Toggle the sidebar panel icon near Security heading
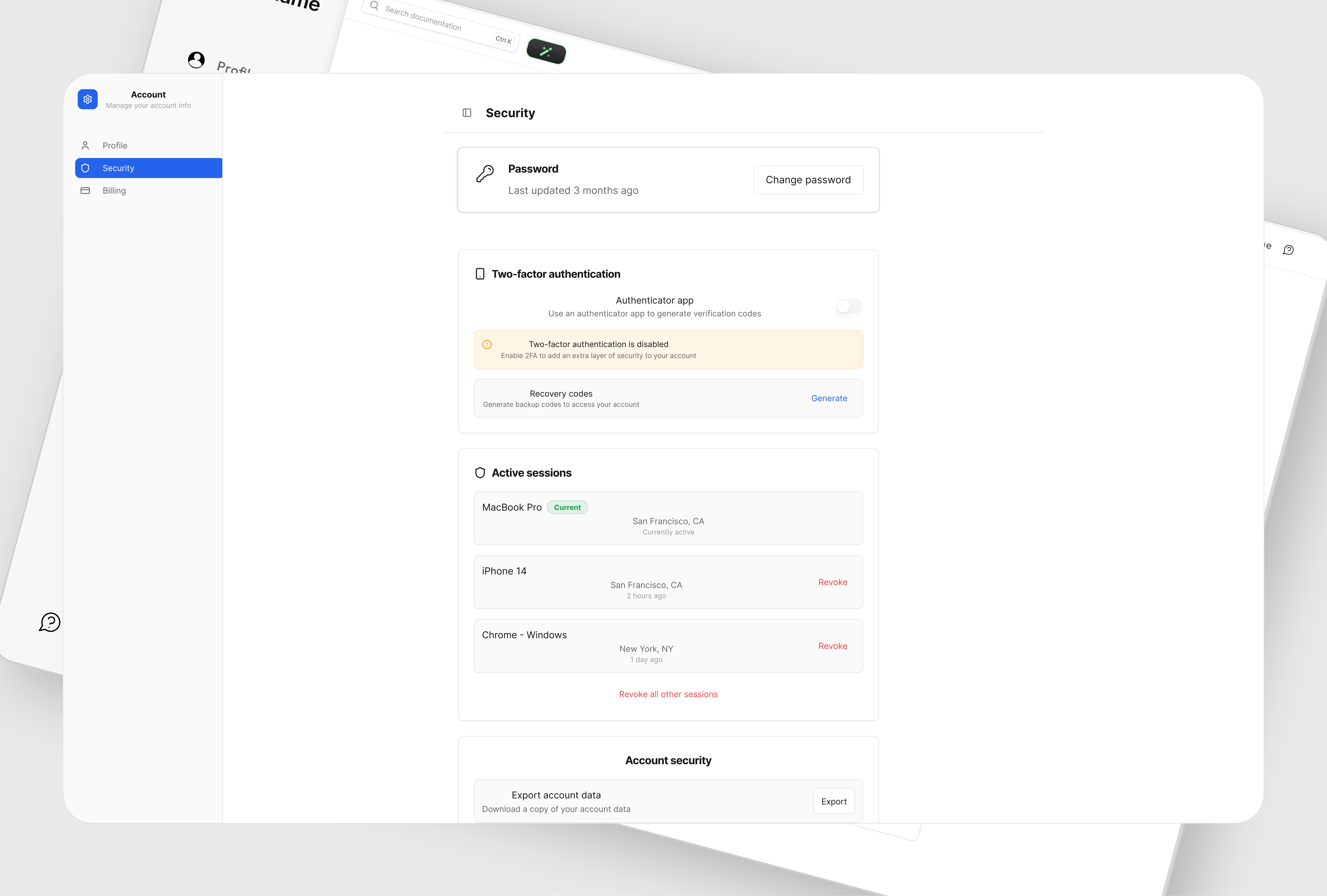 pos(467,112)
